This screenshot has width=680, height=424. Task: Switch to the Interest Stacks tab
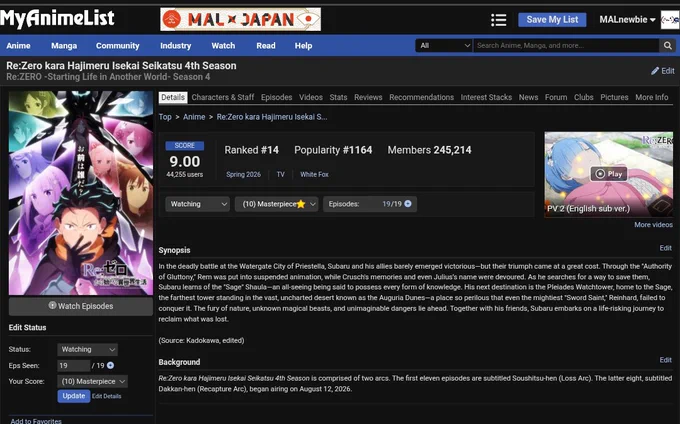486,97
